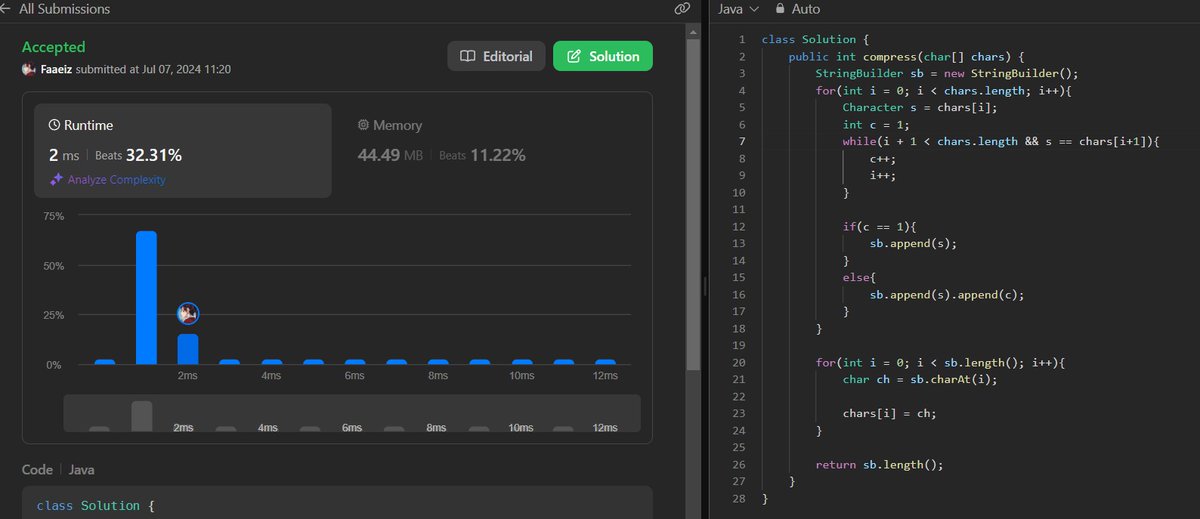Click 'sb.append(s).append(c);' line
This screenshot has width=1200, height=519.
[x=947, y=295]
